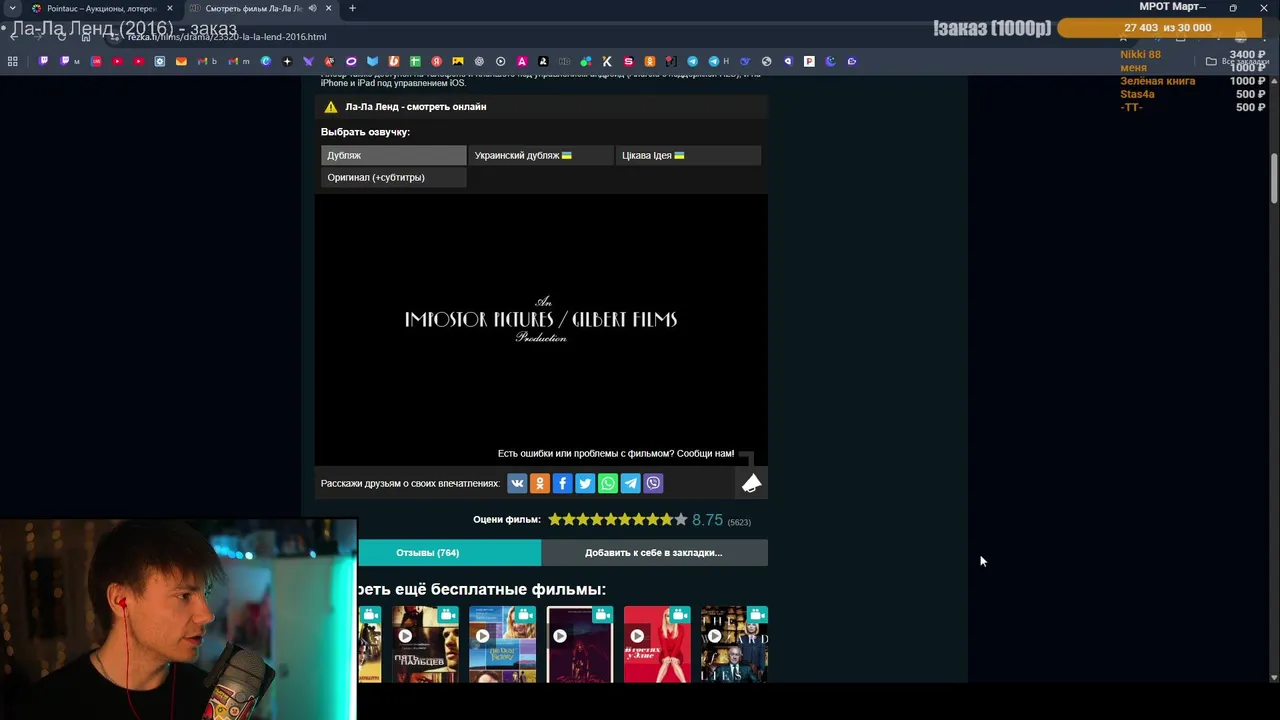Click the scroll-down arrow of page scrollbar
The height and width of the screenshot is (720, 1280).
pos(1274,678)
